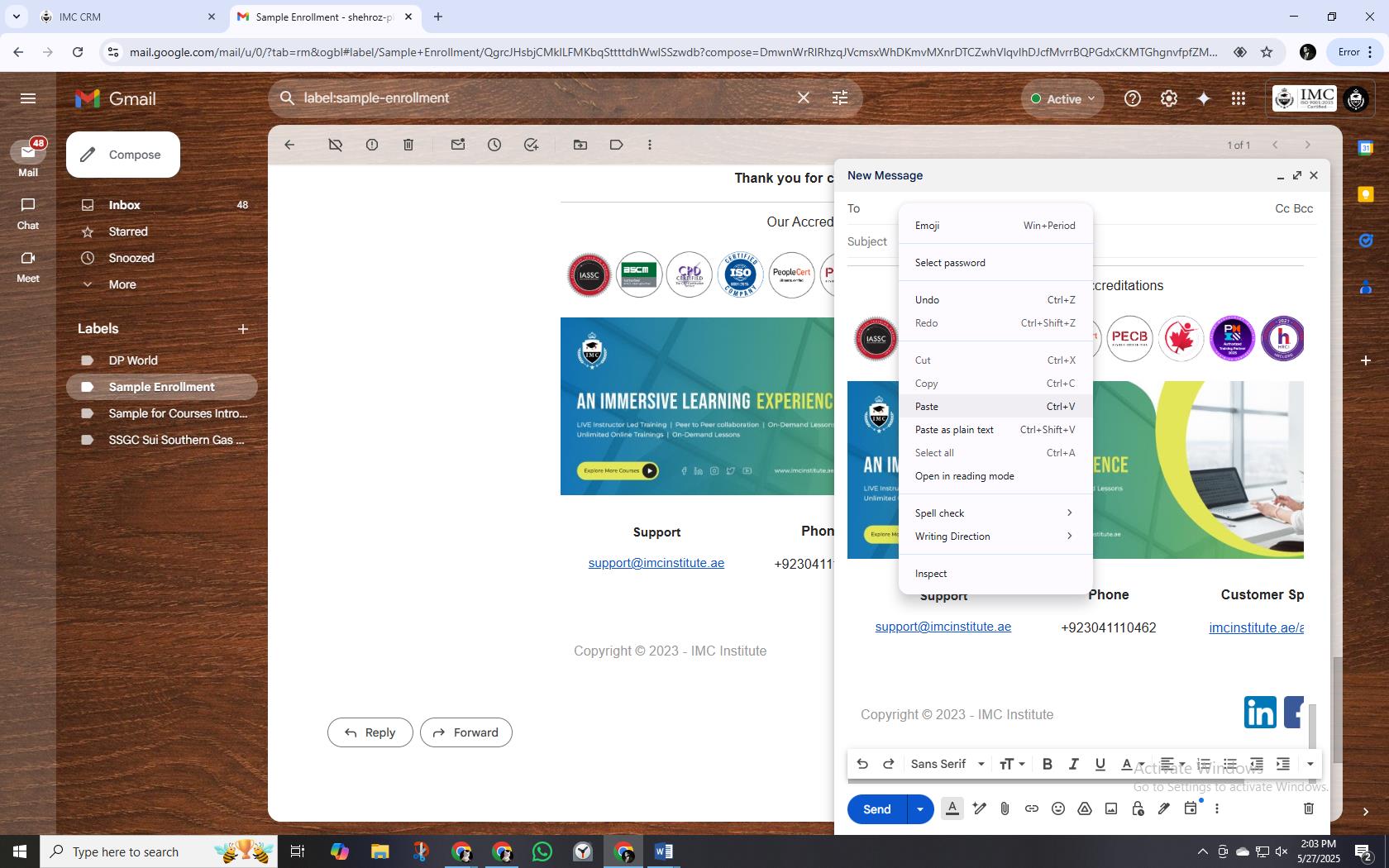The image size is (1389, 868).
Task: Open WhatsApp from taskbar
Action: tap(542, 851)
